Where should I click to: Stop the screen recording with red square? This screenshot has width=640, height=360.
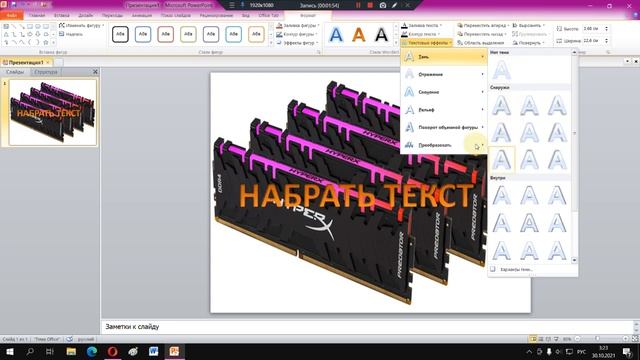point(370,5)
